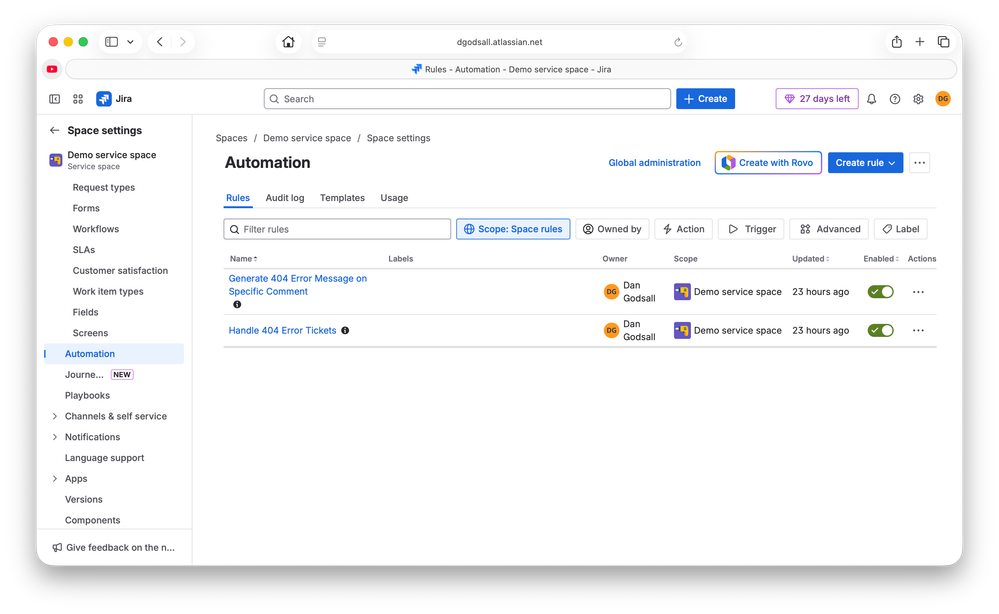Switch to the Templates tab
This screenshot has width=999, height=614.
342,198
